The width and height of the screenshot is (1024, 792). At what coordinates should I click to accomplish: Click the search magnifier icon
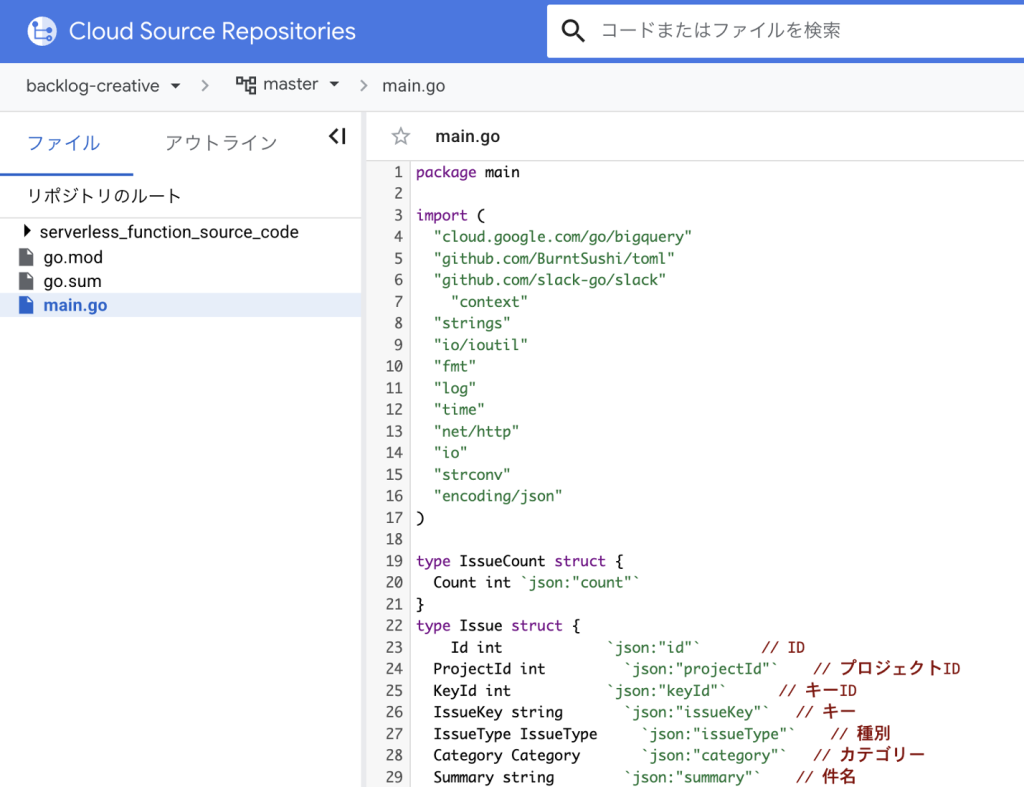pyautogui.click(x=573, y=31)
